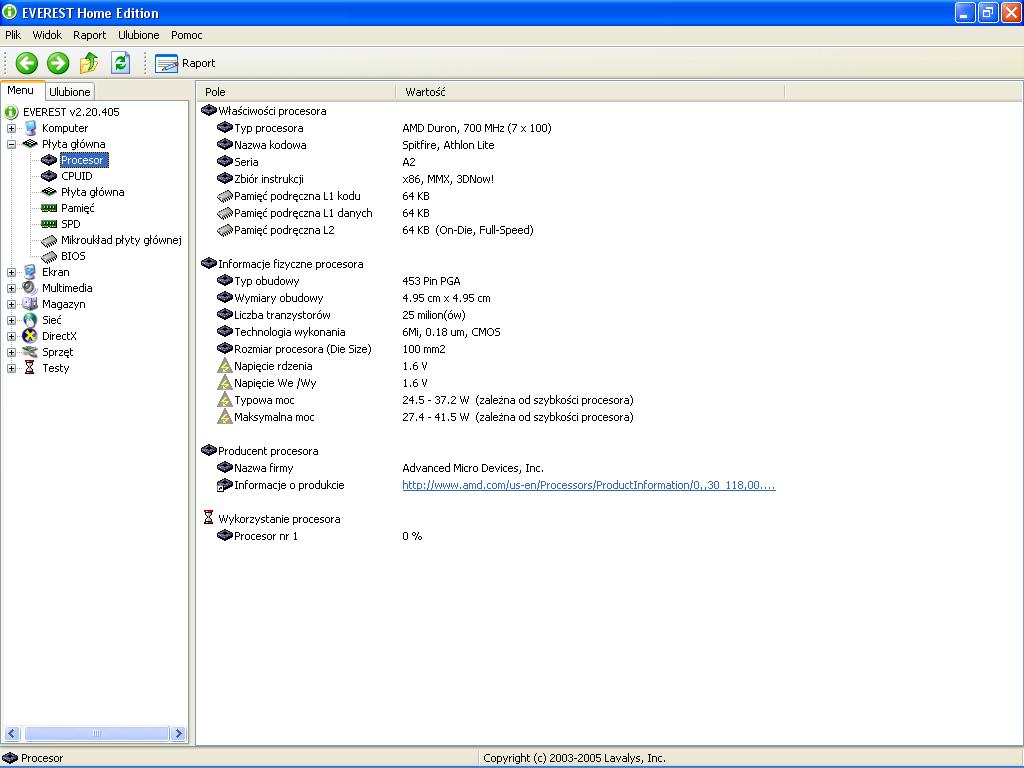This screenshot has width=1024, height=768.
Task: Select the Typ procesora row
Action: coord(268,128)
